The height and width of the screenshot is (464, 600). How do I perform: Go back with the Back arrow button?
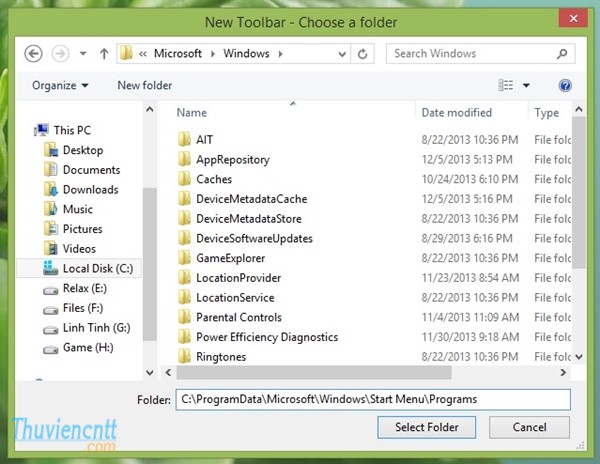tap(33, 53)
